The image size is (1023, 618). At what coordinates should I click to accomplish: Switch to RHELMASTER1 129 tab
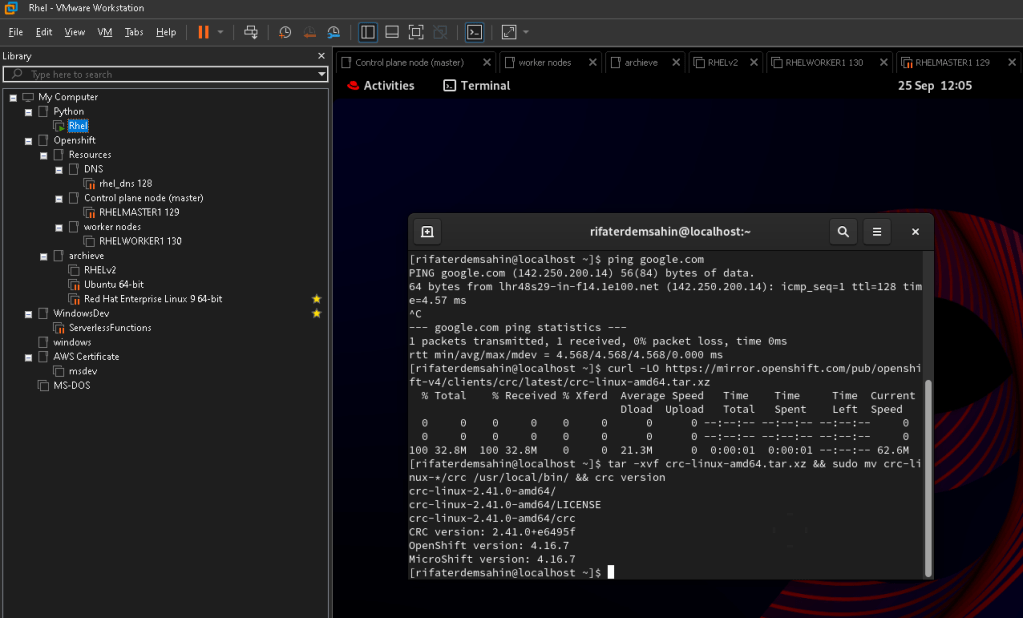coord(952,63)
